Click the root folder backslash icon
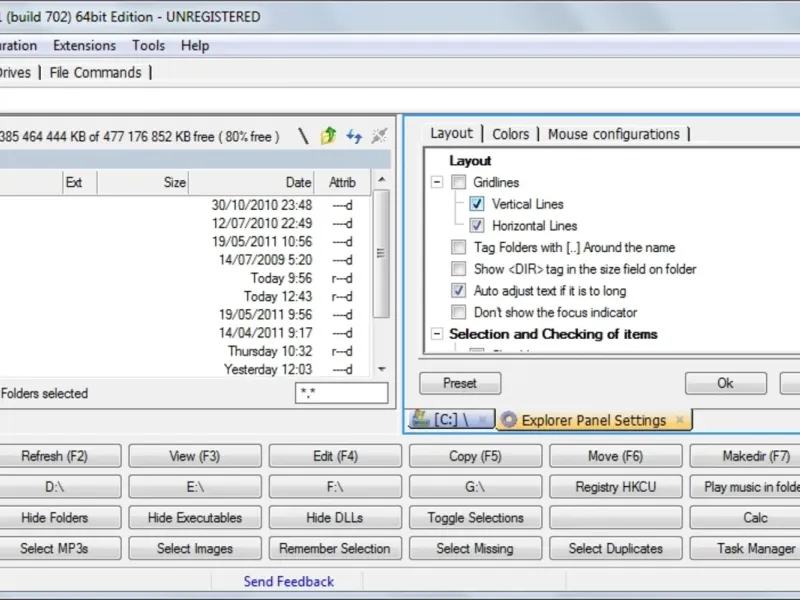This screenshot has width=800, height=600. [304, 136]
